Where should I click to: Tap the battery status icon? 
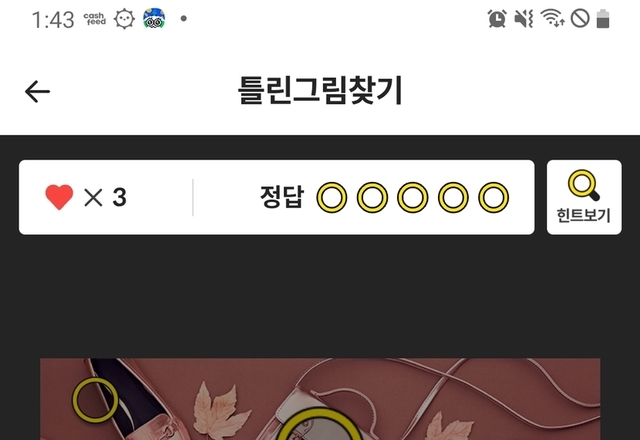coord(603,19)
